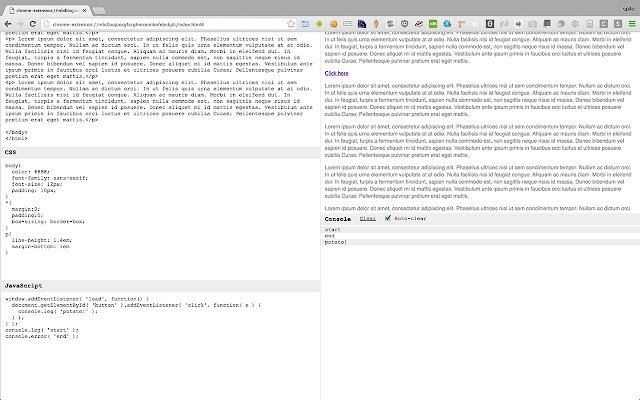Open the Chrome hamburger menu
Image resolution: width=640 pixels, height=400 pixels.
[632, 24]
